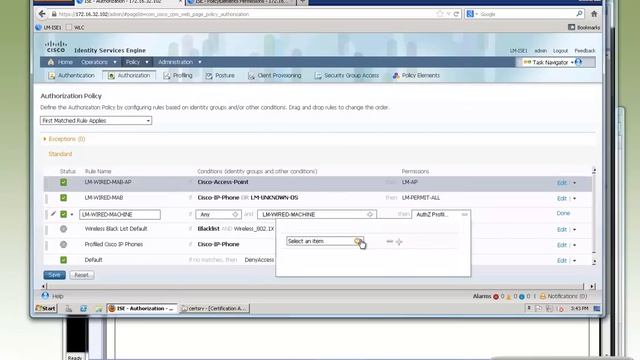Click the LM-WIRED-MACHINE rule name field
This screenshot has height=360, width=640.
click(x=120, y=214)
